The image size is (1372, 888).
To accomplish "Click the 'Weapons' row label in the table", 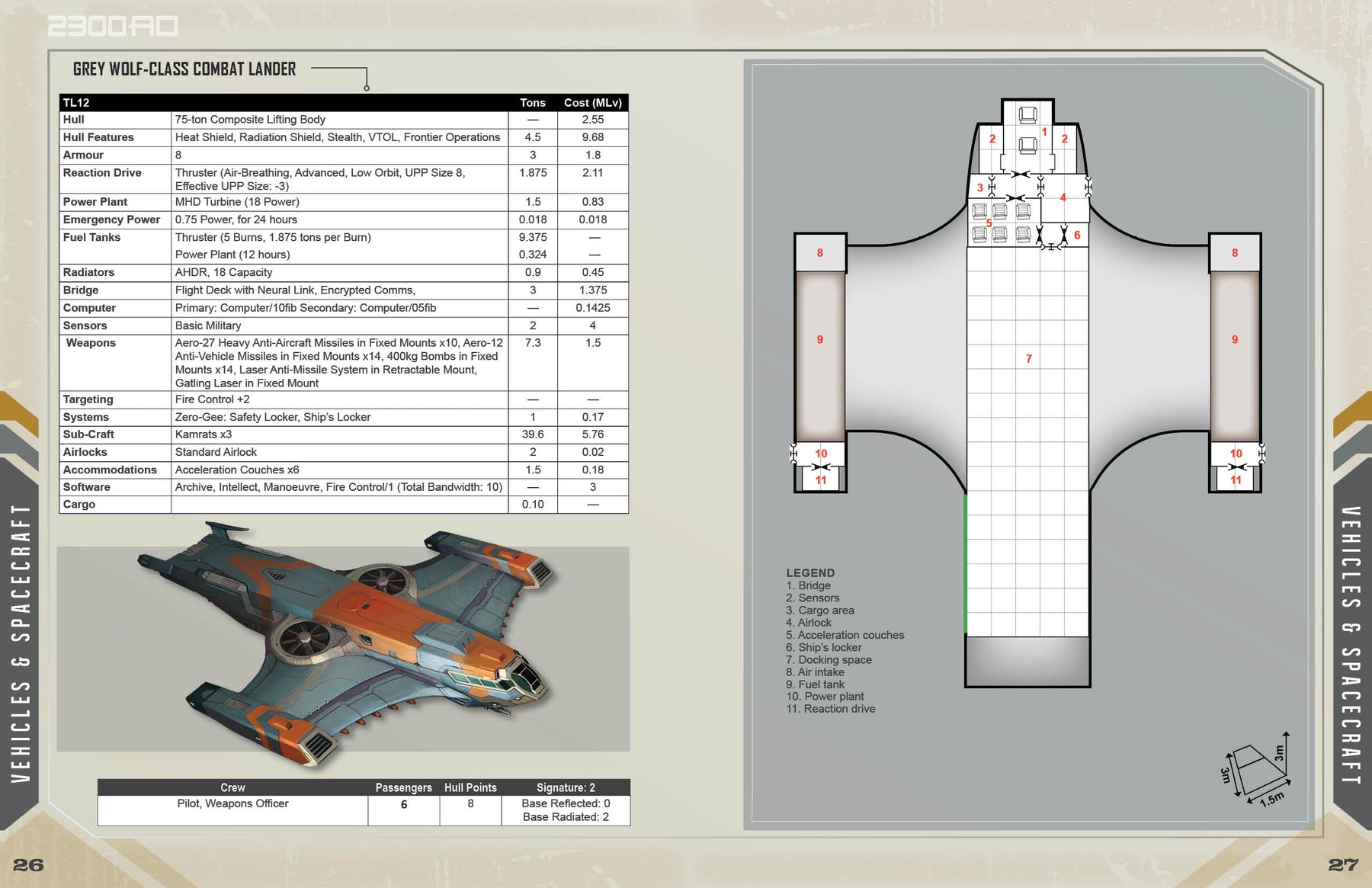I will (91, 343).
